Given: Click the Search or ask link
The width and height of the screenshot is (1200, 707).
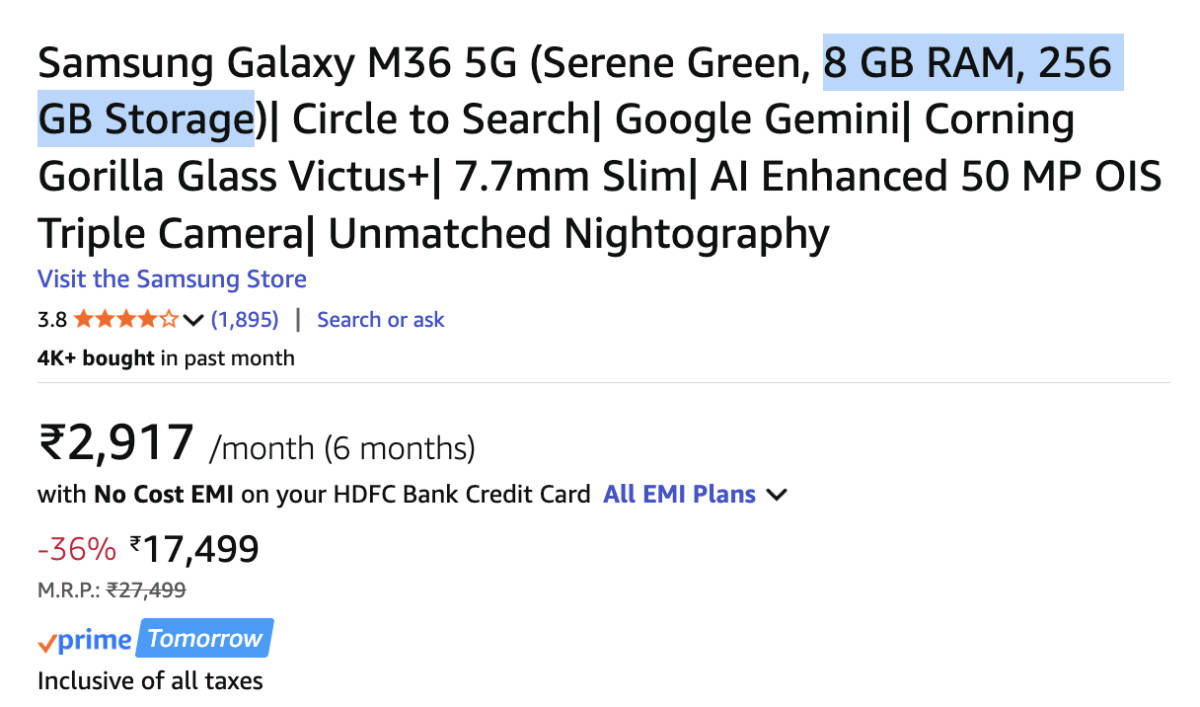Looking at the screenshot, I should [x=380, y=320].
